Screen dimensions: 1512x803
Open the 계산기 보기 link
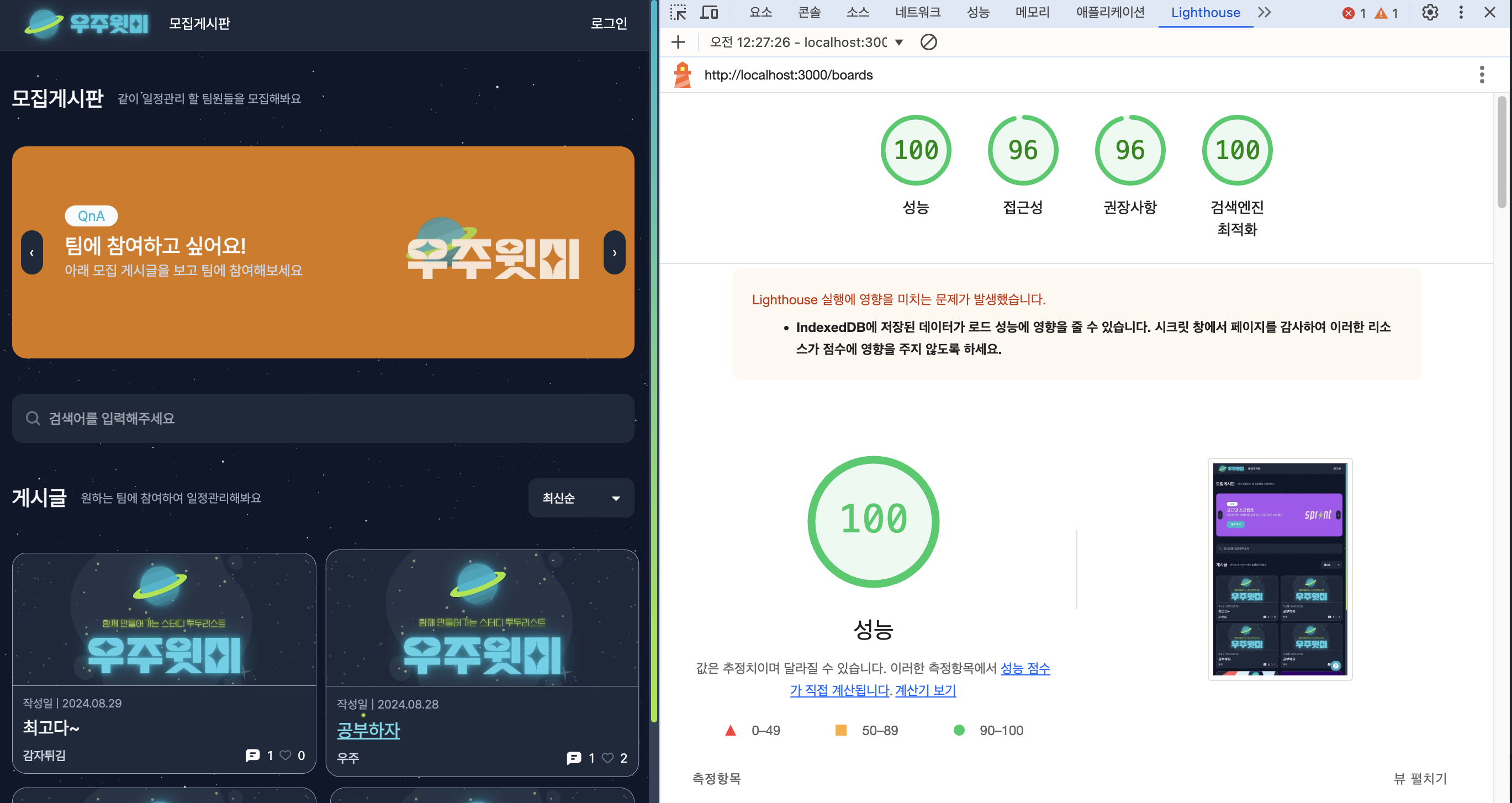tap(925, 690)
